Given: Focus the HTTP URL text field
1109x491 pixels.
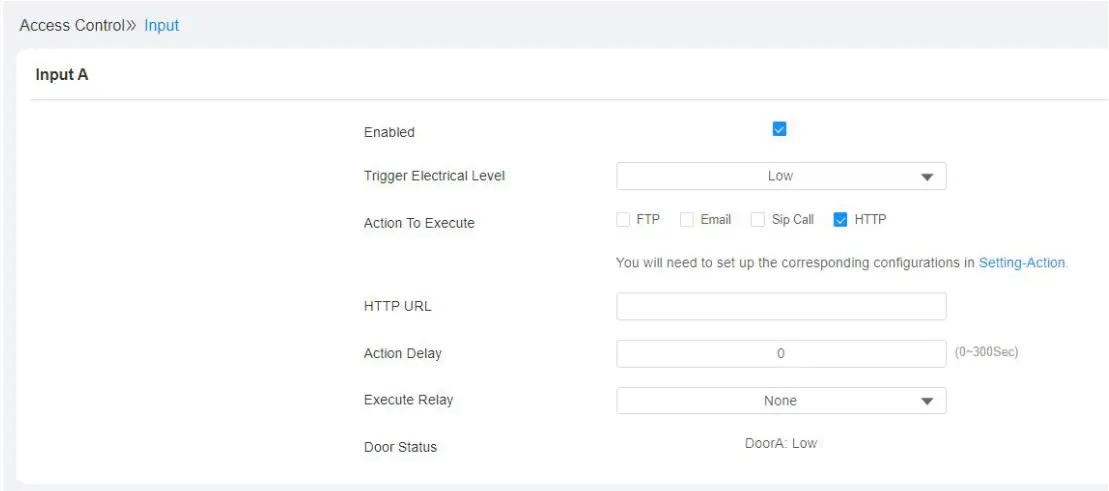Looking at the screenshot, I should pyautogui.click(x=780, y=307).
